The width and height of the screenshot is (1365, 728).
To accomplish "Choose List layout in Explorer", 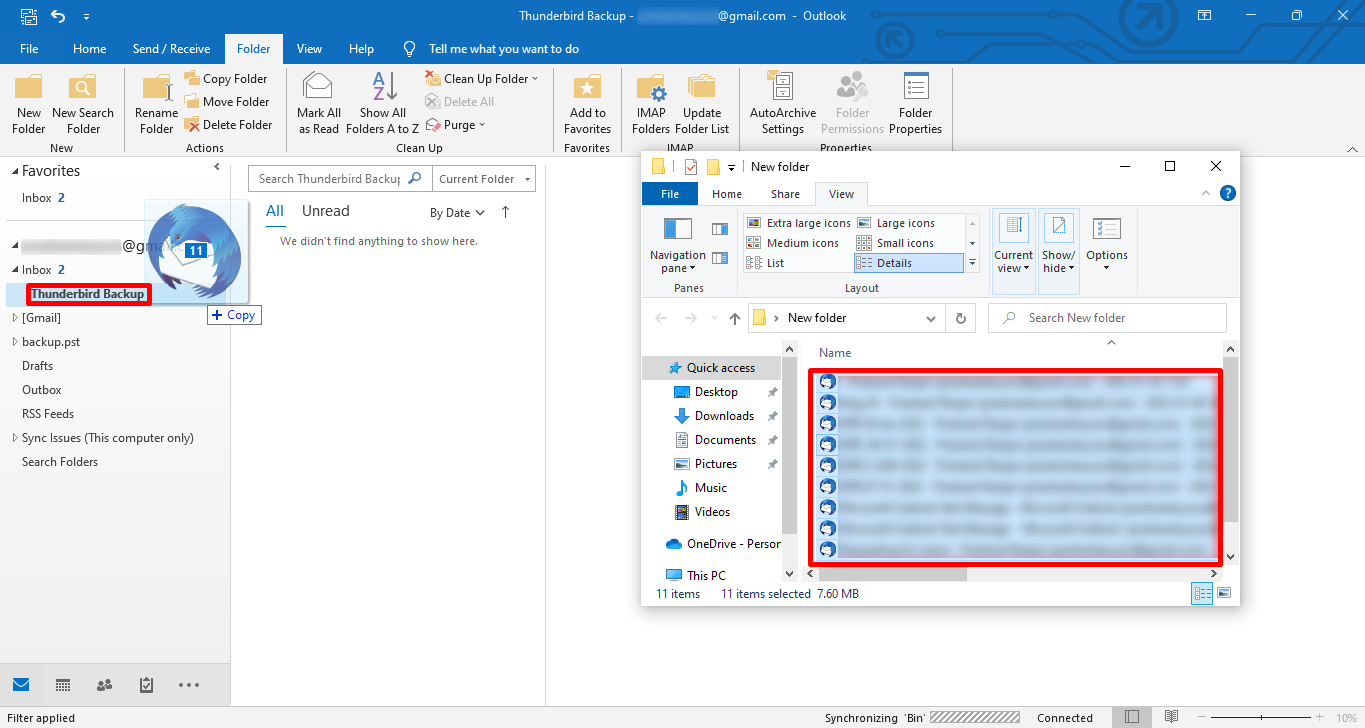I will (765, 263).
